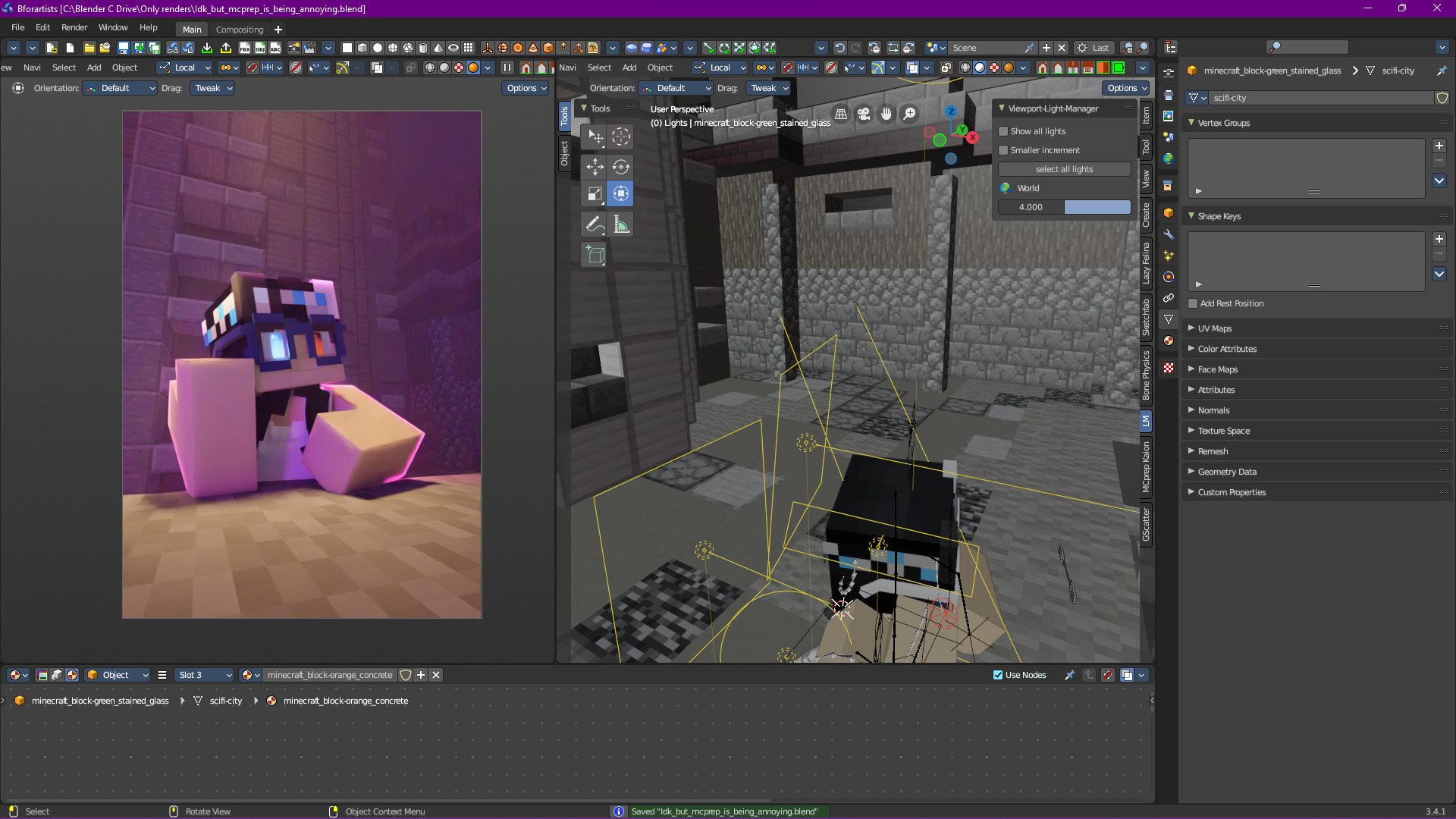Screen dimensions: 1456x819
Task: Switch to the Compositing workspace tab
Action: click(240, 30)
